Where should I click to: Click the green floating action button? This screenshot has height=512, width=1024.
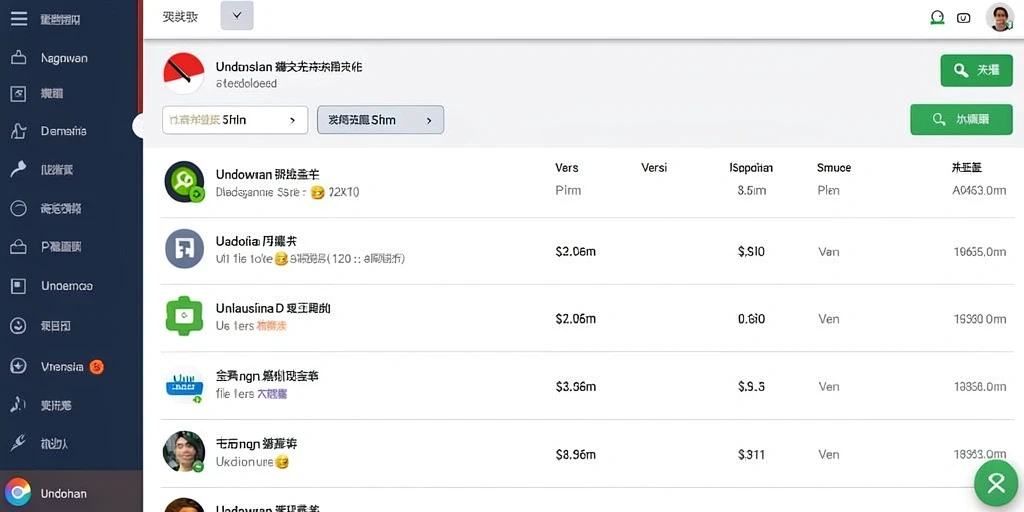point(995,483)
